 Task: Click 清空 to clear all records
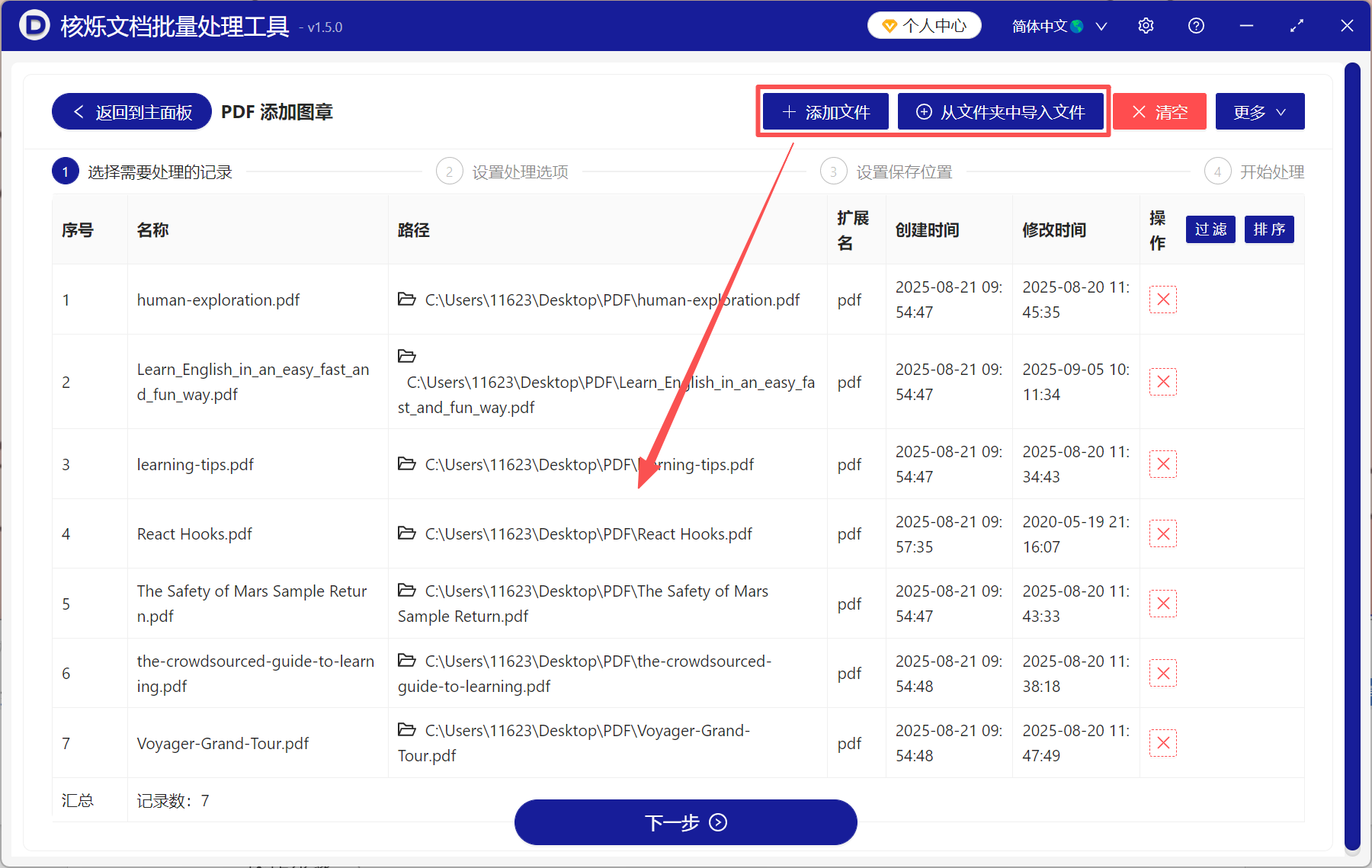(x=1159, y=111)
